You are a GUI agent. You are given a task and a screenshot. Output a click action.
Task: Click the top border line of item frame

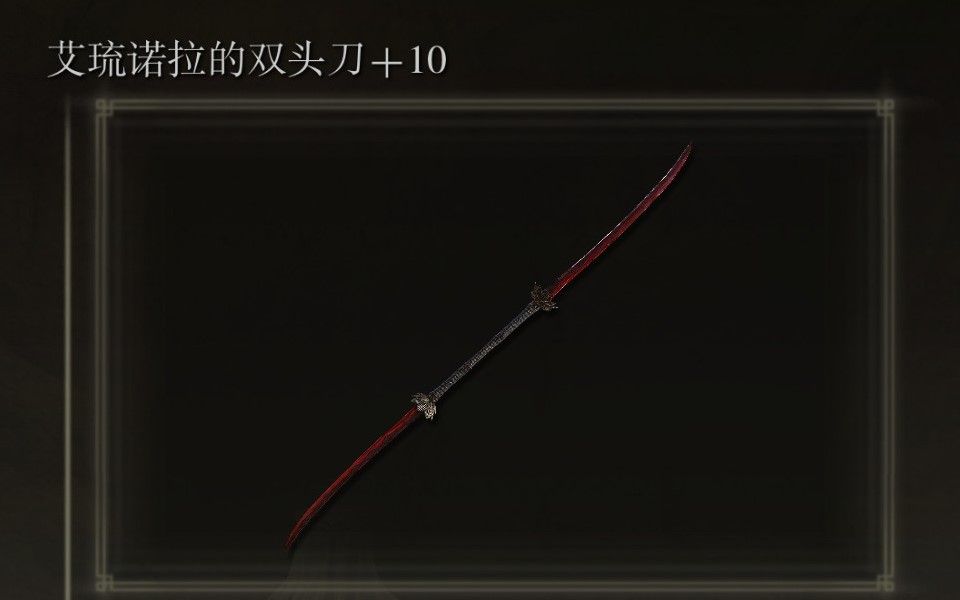tap(495, 105)
